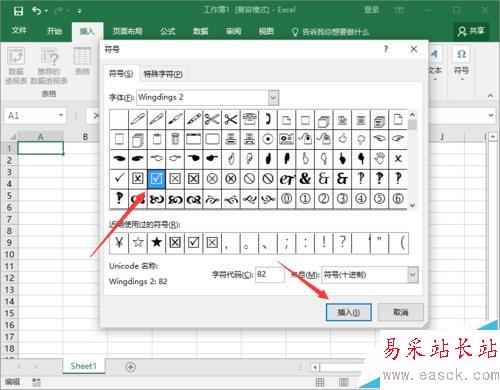The height and width of the screenshot is (390, 500).
Task: Open the Page Layout ribbon tab
Action: (127, 32)
